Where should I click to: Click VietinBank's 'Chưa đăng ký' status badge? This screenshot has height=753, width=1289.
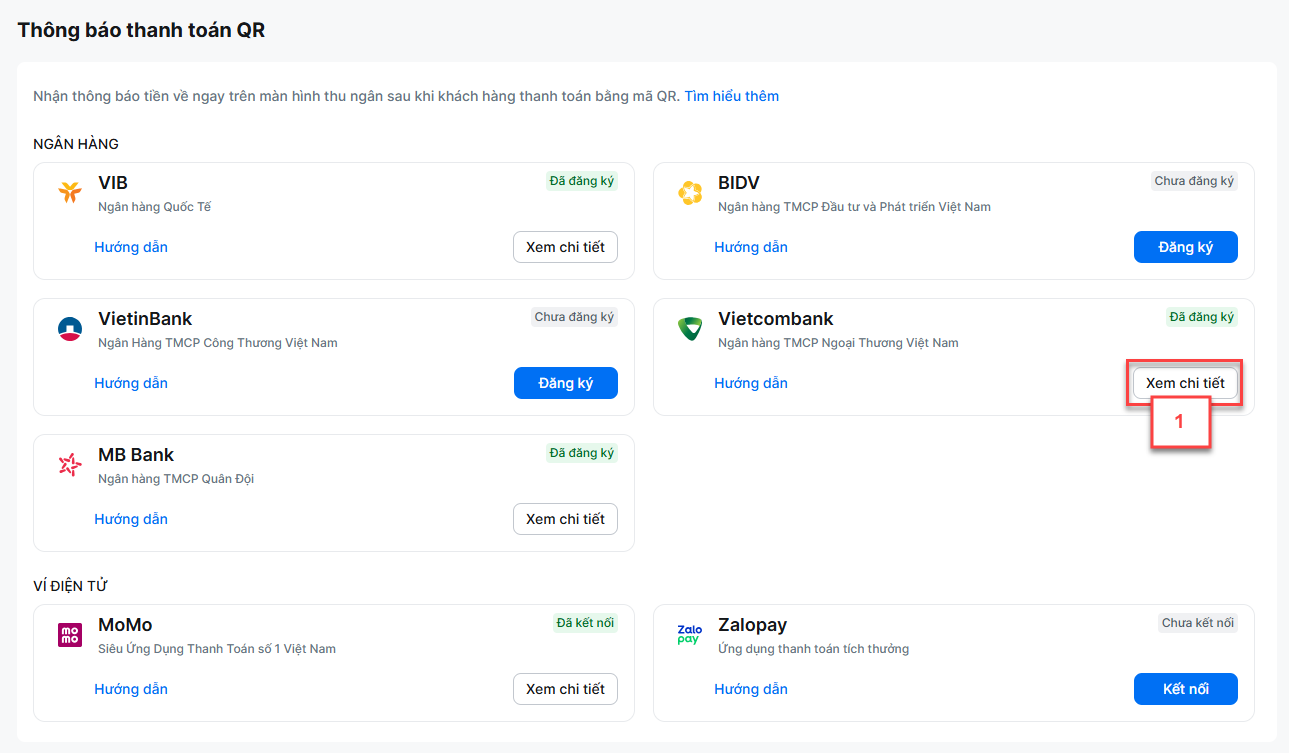(574, 317)
